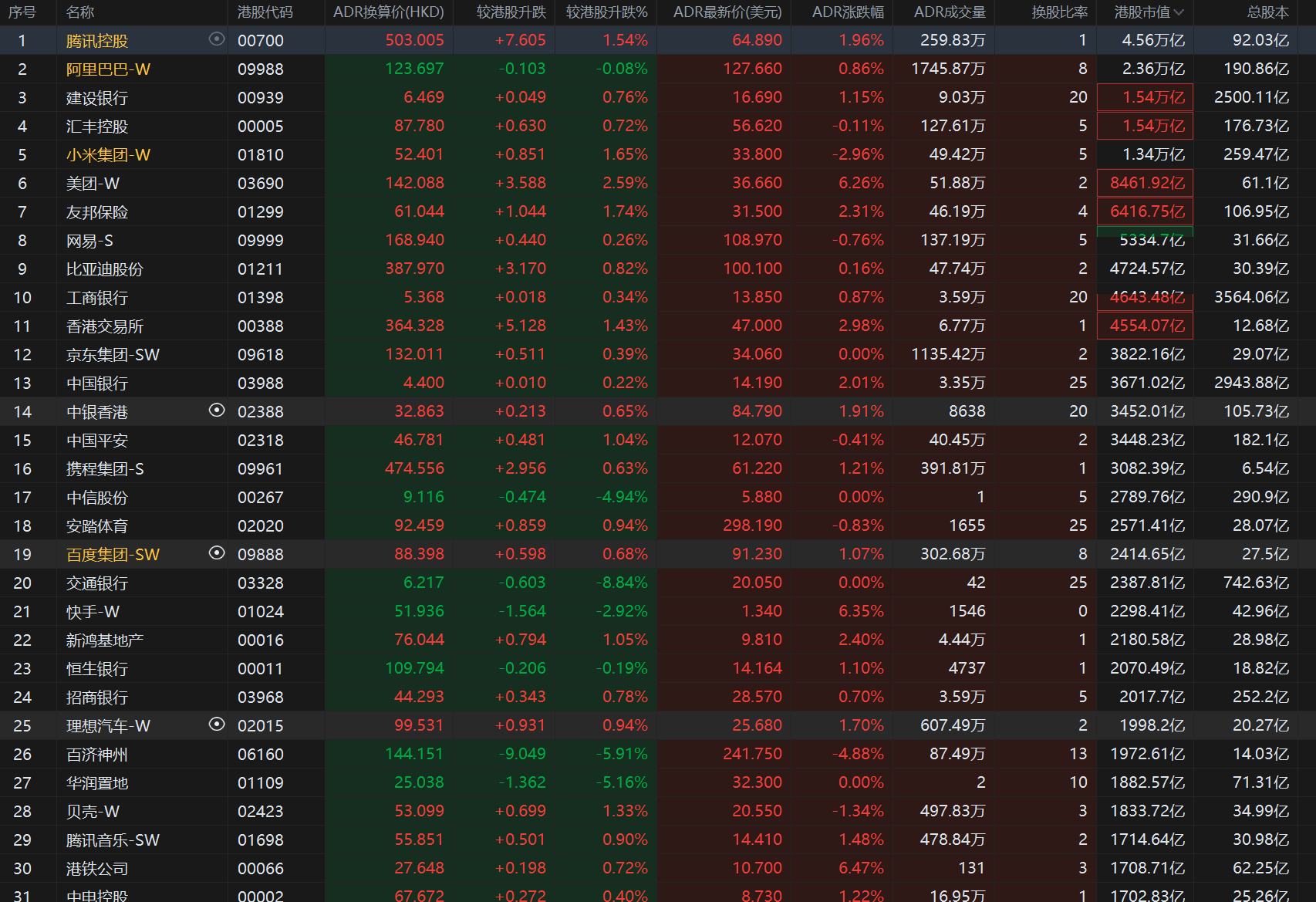Viewport: 1316px width, 902px height.
Task: Sort by ADR成交量 header
Action: click(950, 12)
